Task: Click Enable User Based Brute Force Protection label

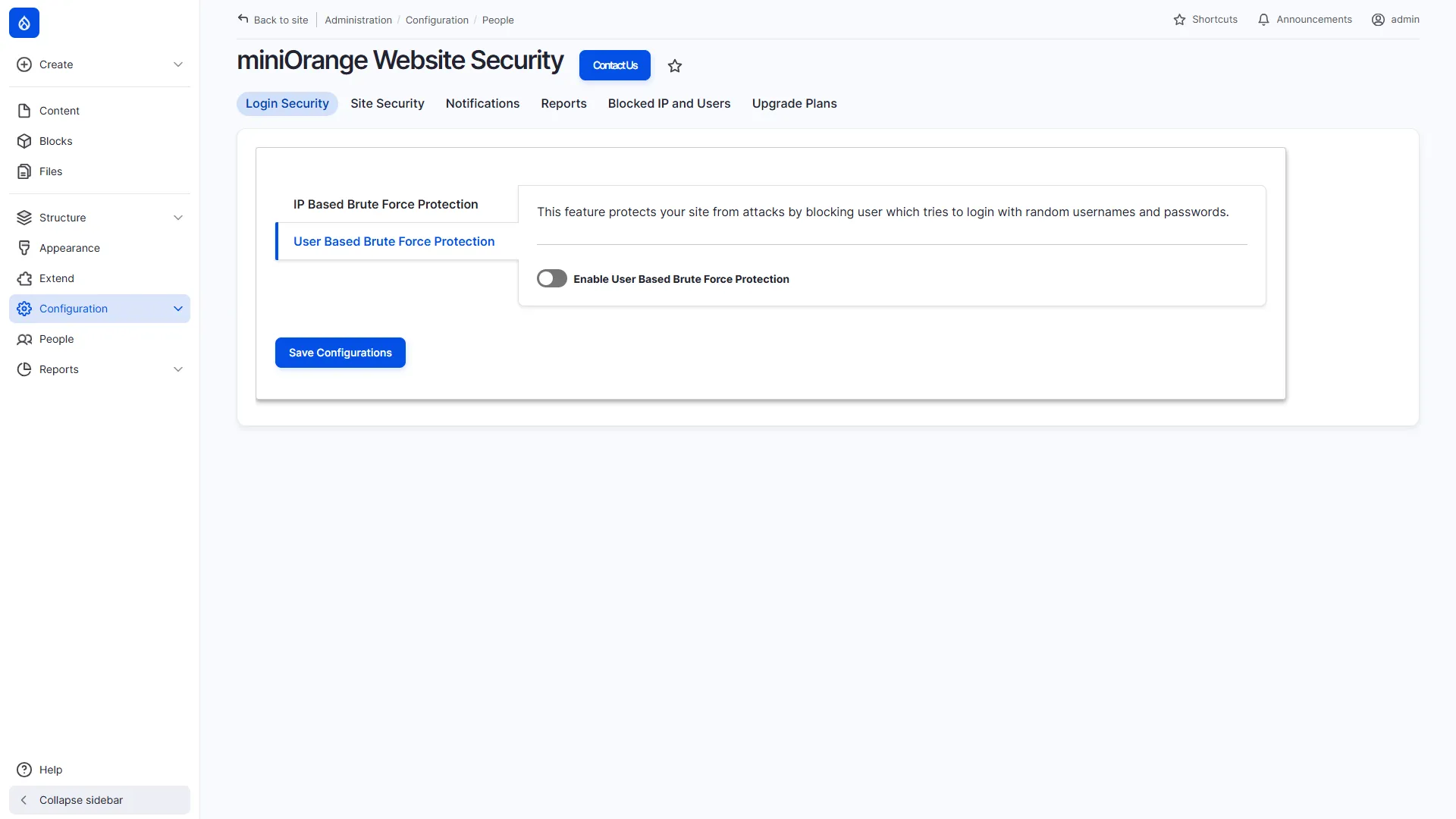Action: coord(681,279)
